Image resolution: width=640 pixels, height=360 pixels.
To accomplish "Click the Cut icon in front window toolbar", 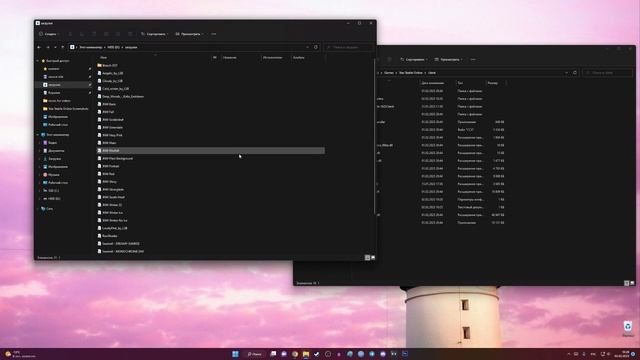I will click(x=70, y=34).
